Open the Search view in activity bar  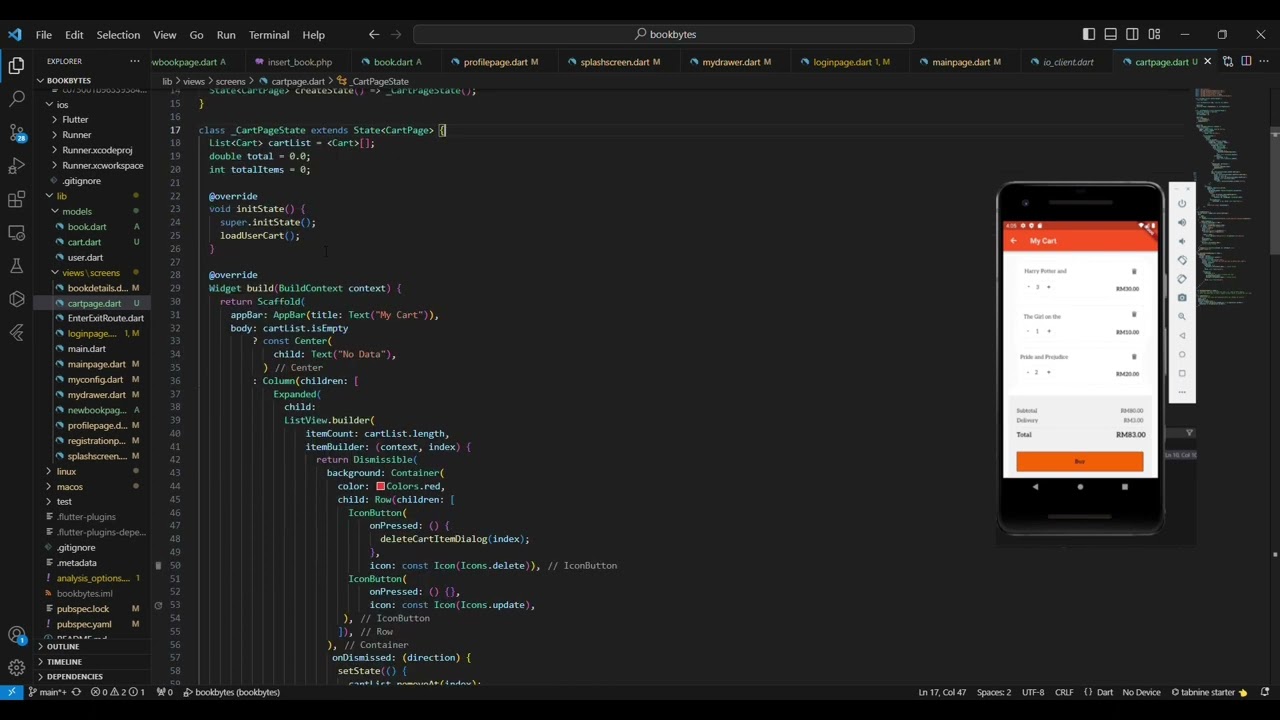16,99
